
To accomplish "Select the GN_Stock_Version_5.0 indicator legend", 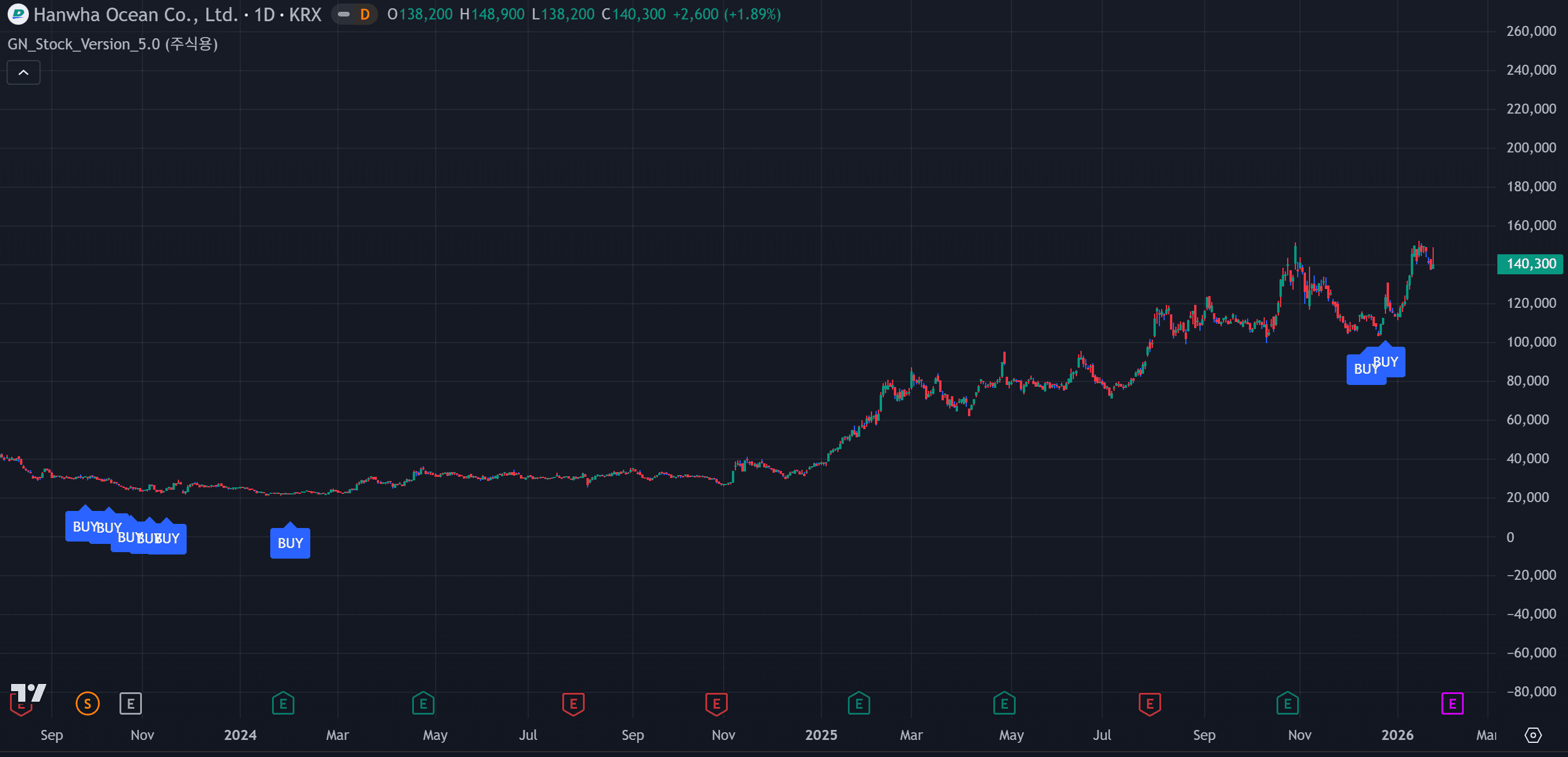I will click(112, 44).
